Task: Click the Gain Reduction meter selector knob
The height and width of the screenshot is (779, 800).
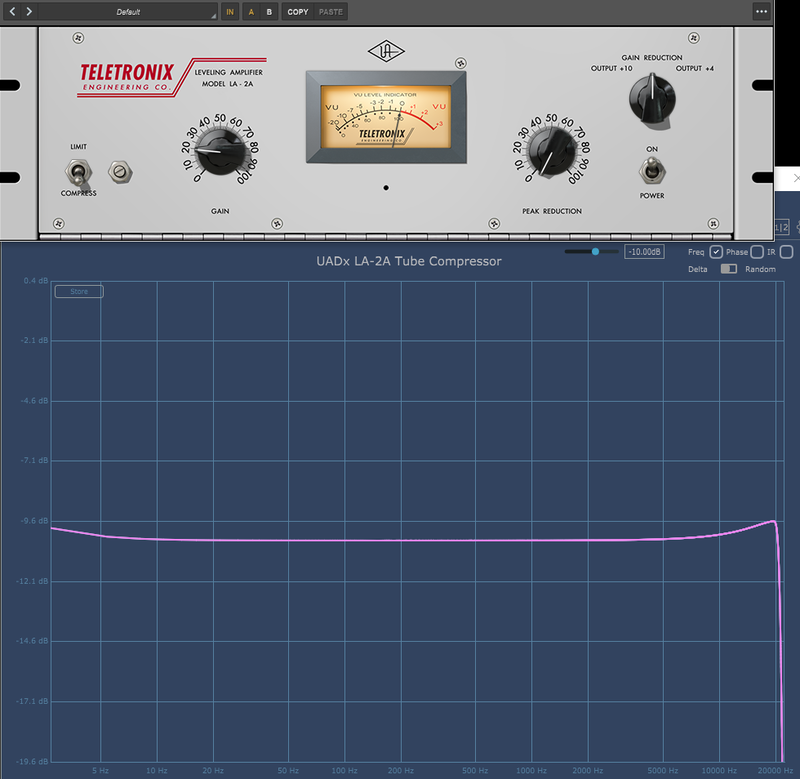Action: [x=652, y=99]
